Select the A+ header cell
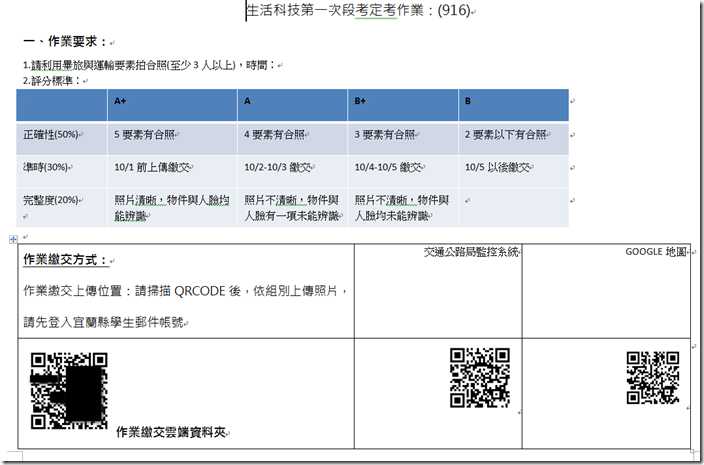Viewport: 704px width, 465px height. point(172,105)
